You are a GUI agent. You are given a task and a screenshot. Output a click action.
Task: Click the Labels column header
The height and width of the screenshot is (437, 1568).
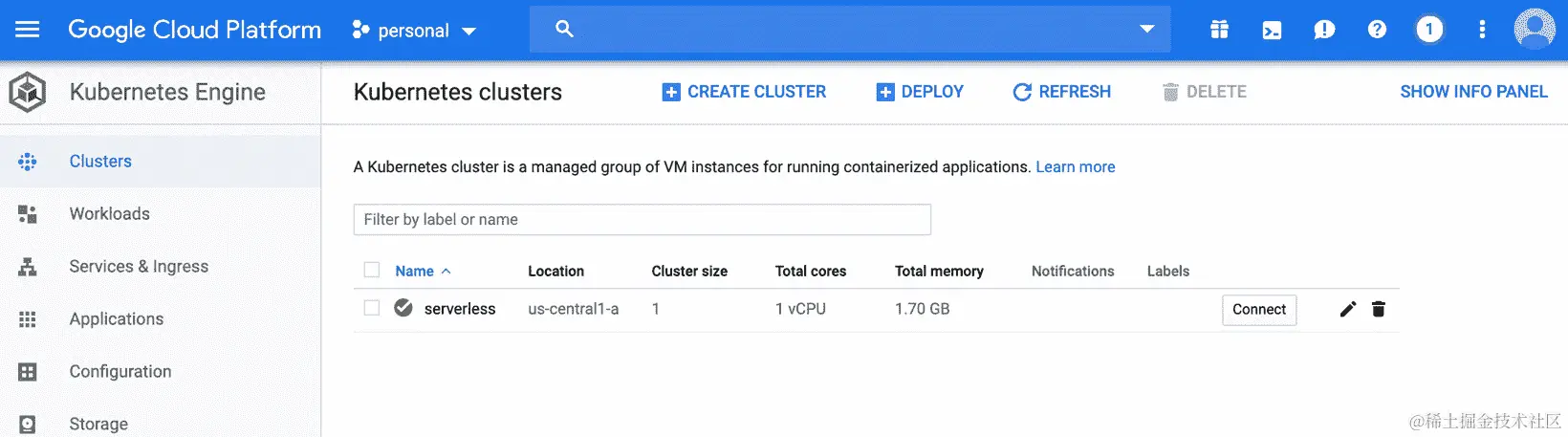coord(1168,272)
